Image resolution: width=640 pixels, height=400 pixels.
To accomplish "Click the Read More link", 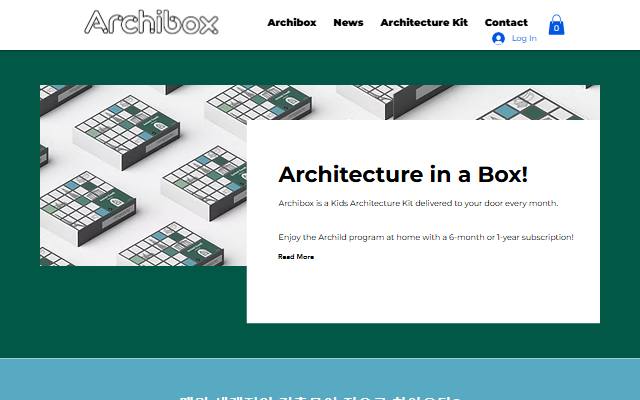I will pyautogui.click(x=296, y=257).
